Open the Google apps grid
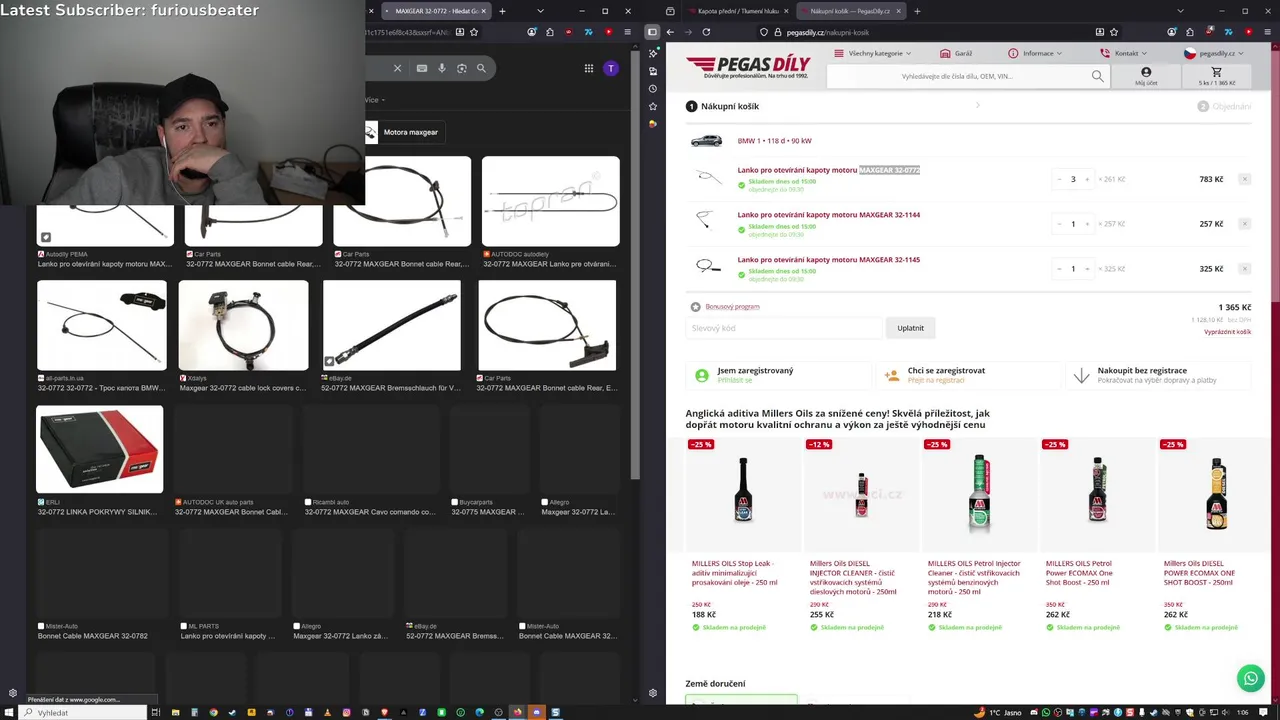 pos(589,68)
